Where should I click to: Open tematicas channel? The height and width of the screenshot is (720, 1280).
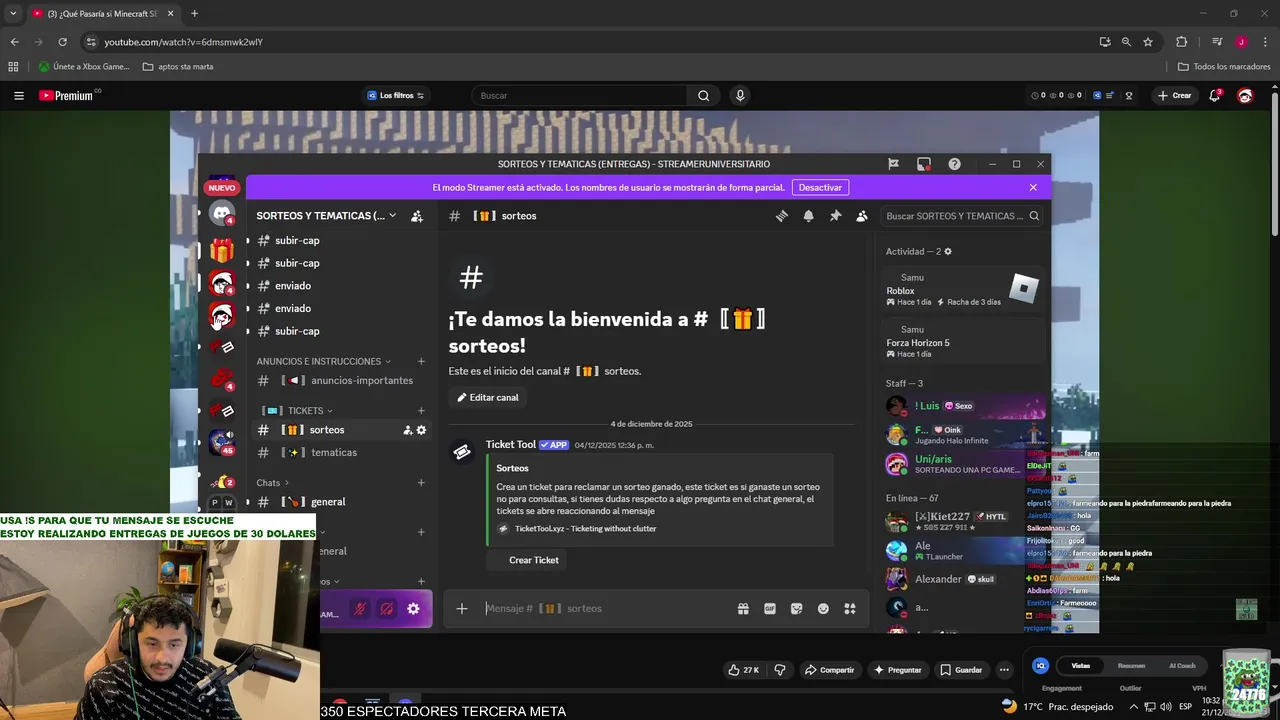340,453
